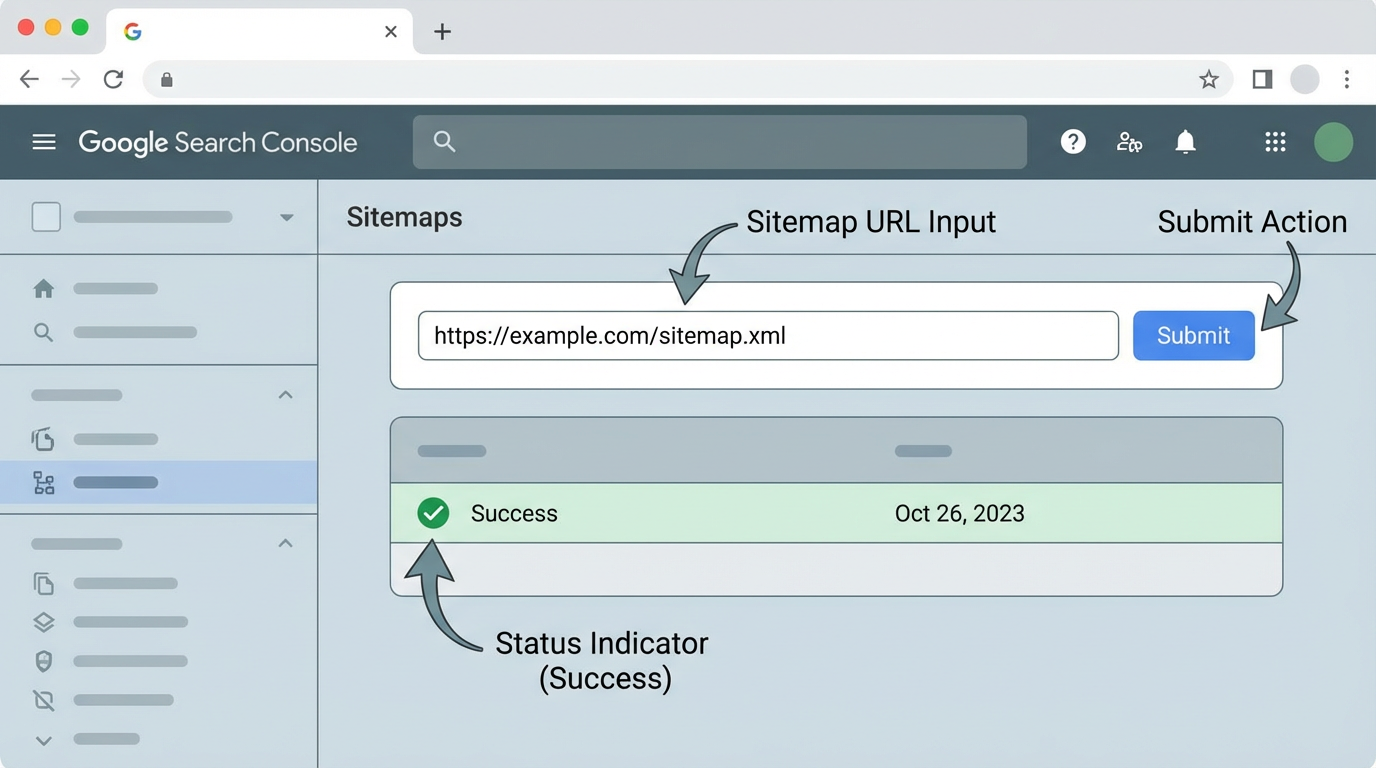Expand the property selector dropdown

tap(287, 217)
